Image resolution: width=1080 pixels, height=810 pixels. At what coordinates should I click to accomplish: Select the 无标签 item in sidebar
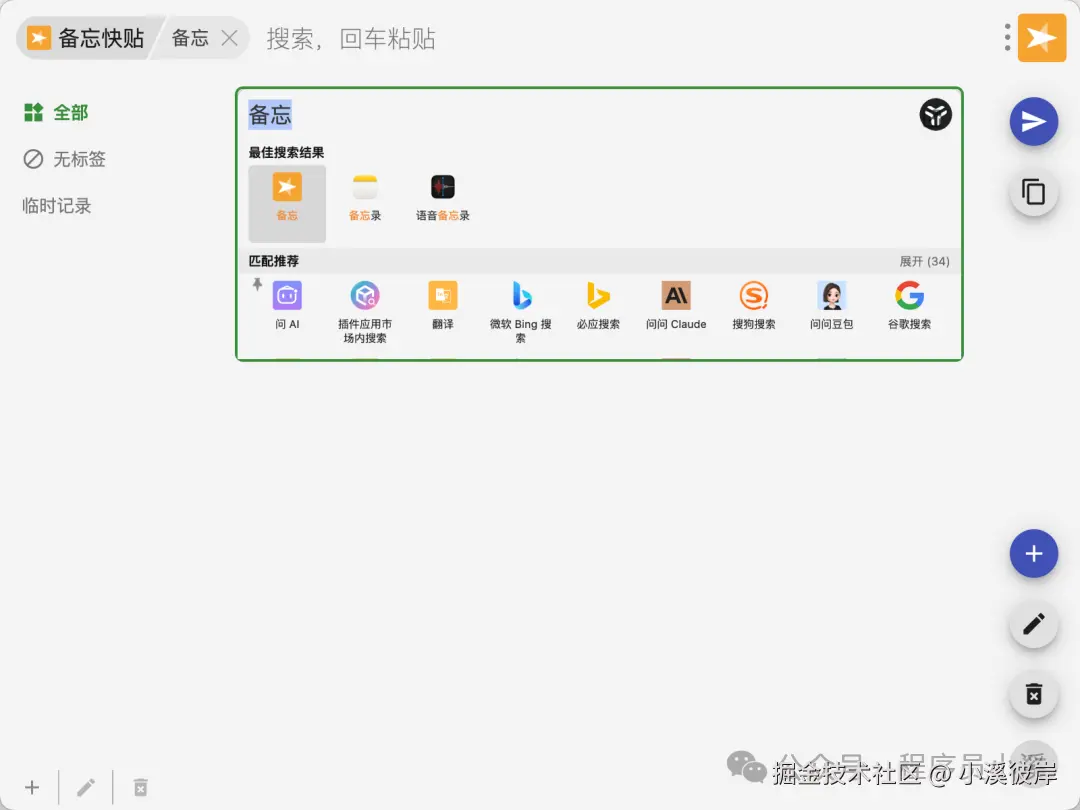tap(64, 159)
